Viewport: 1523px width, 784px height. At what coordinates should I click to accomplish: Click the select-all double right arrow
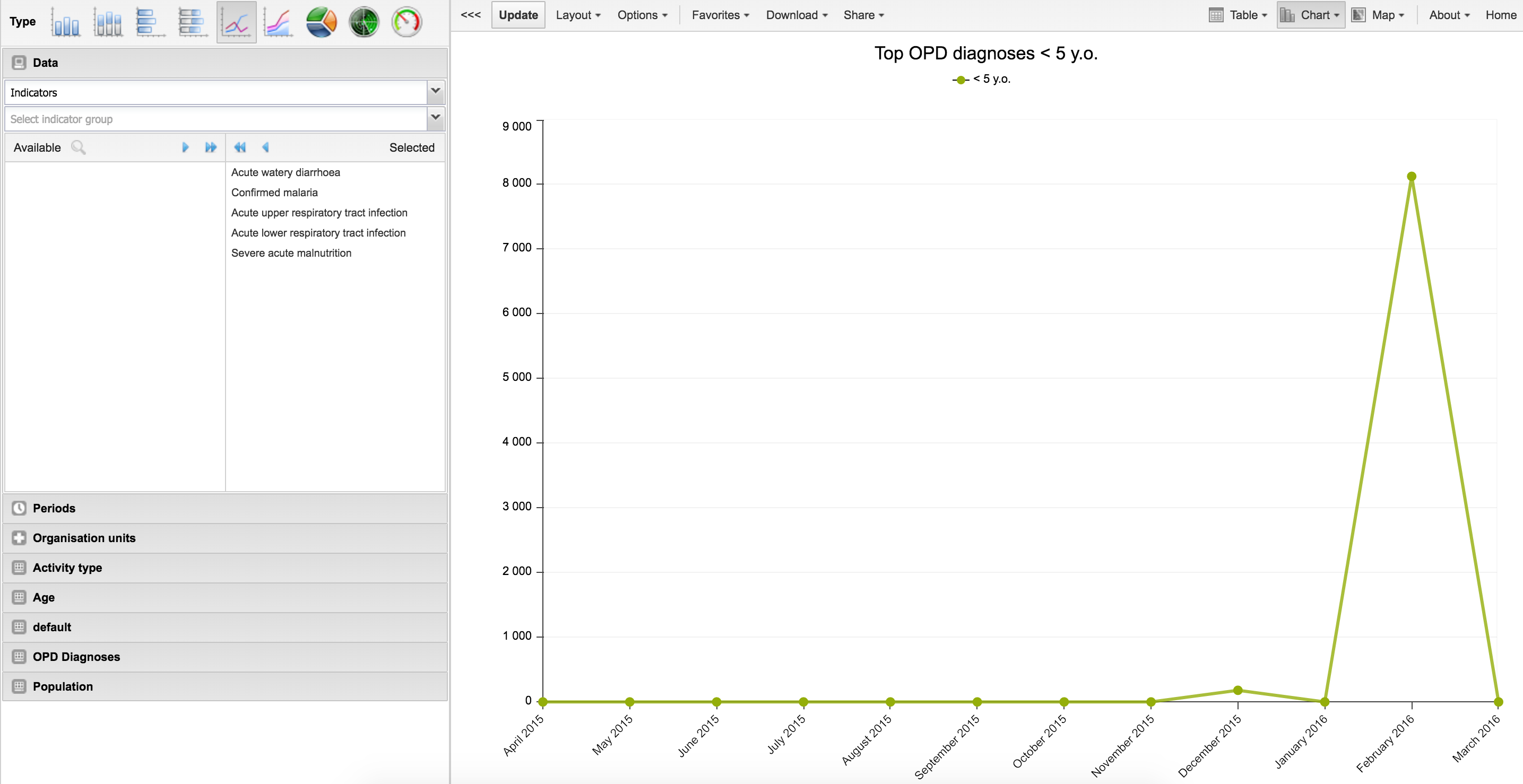tap(211, 147)
